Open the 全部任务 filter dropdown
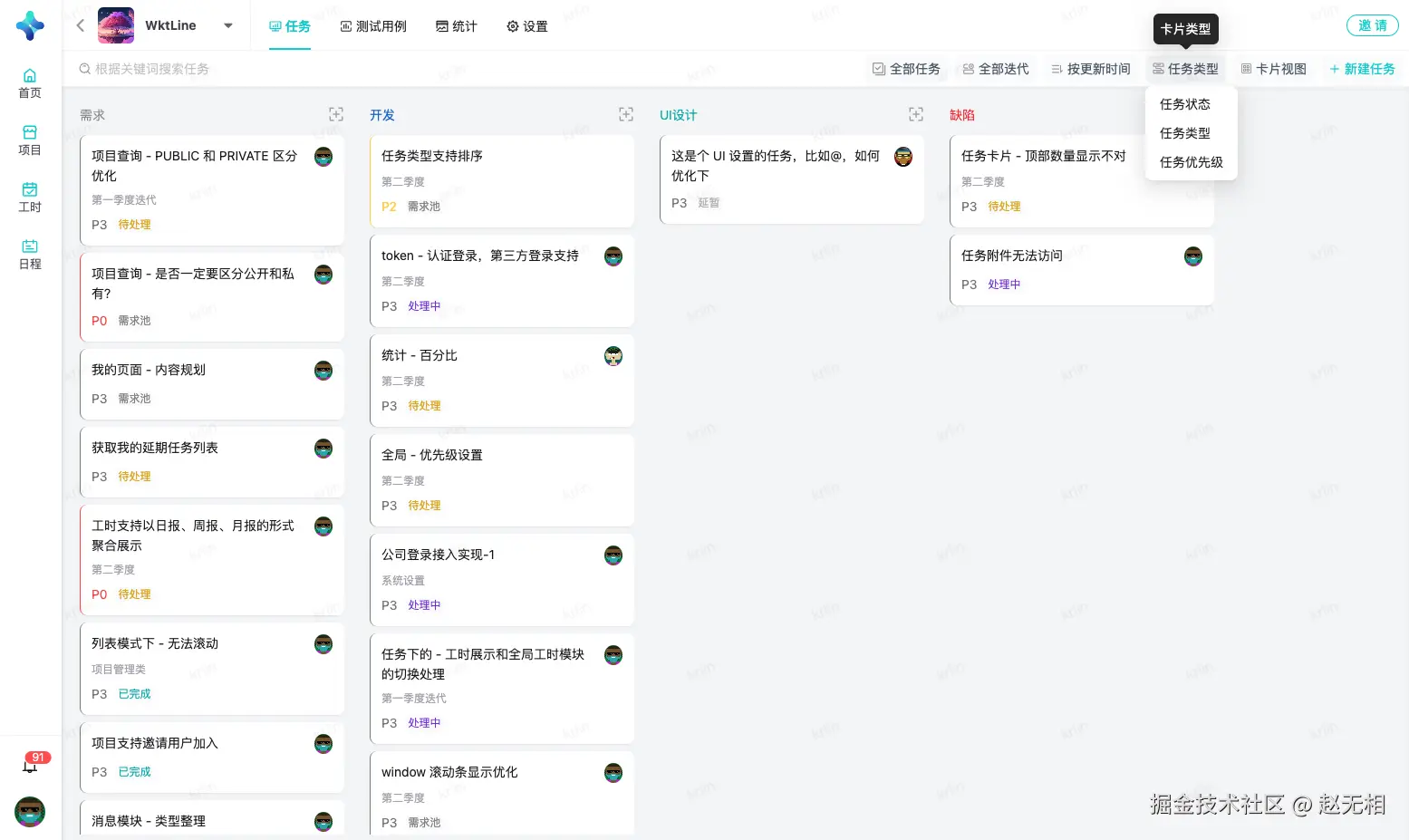Viewport: 1409px width, 840px height. point(906,69)
